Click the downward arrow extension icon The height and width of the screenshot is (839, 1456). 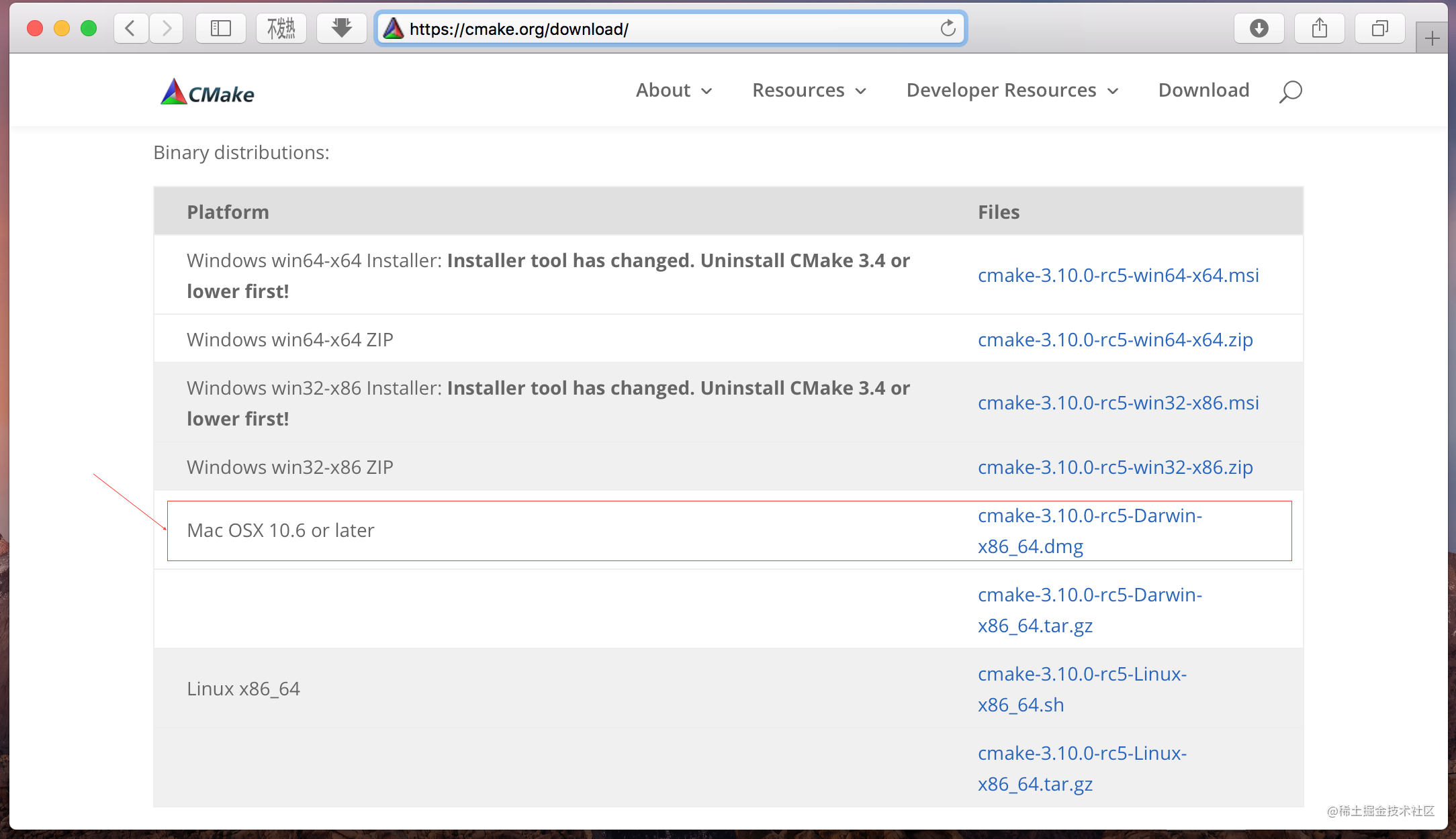pos(341,28)
